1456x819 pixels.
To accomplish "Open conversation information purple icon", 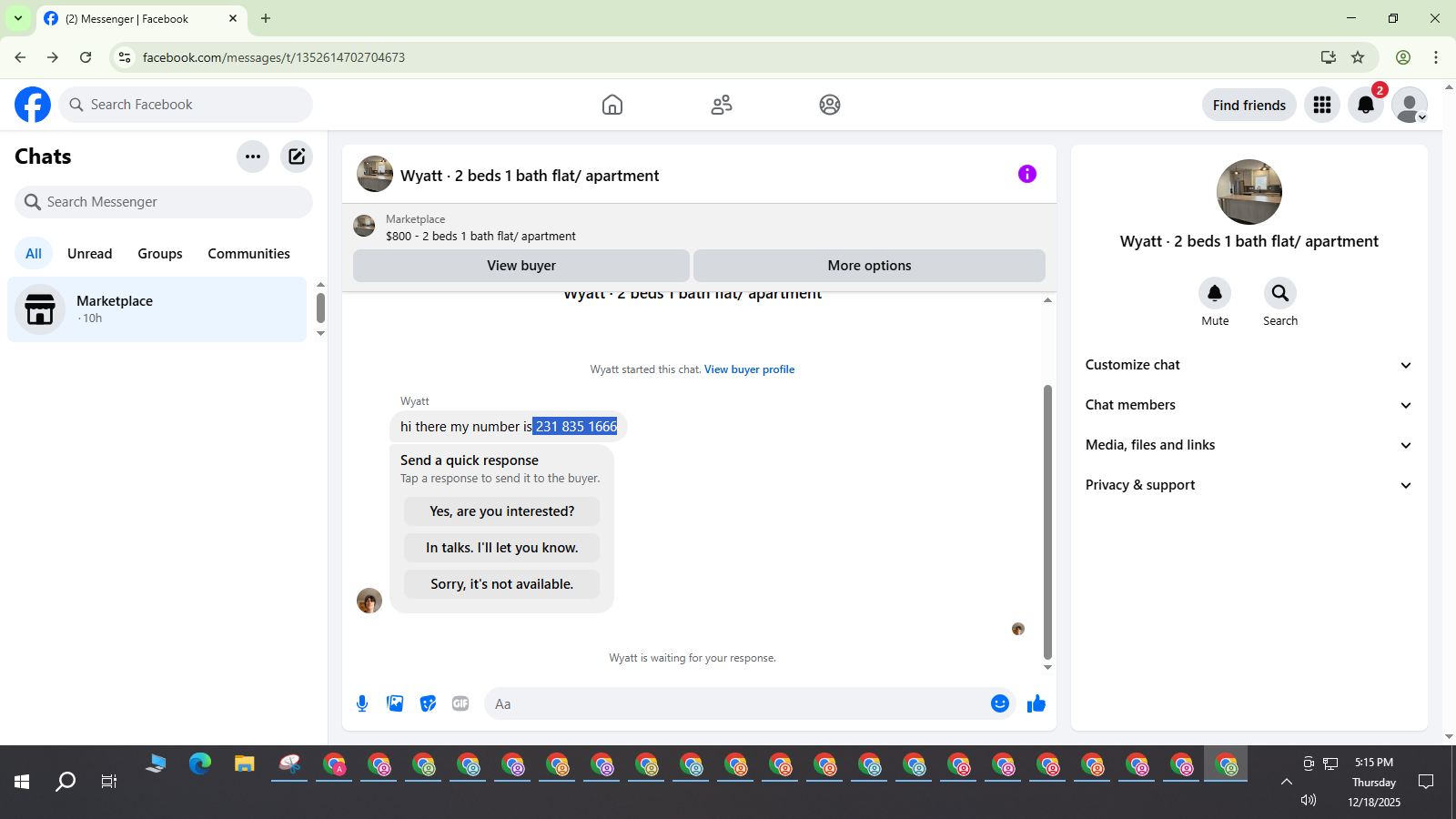I will click(x=1027, y=174).
